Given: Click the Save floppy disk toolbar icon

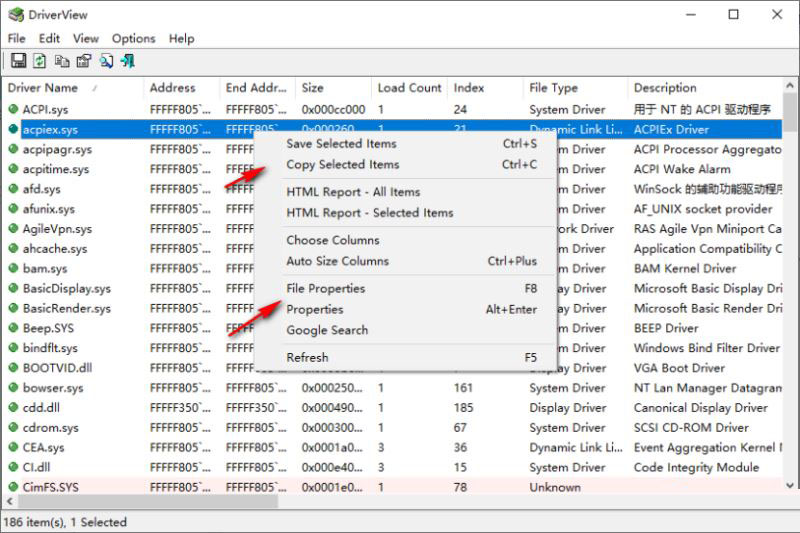Looking at the screenshot, I should pos(18,61).
